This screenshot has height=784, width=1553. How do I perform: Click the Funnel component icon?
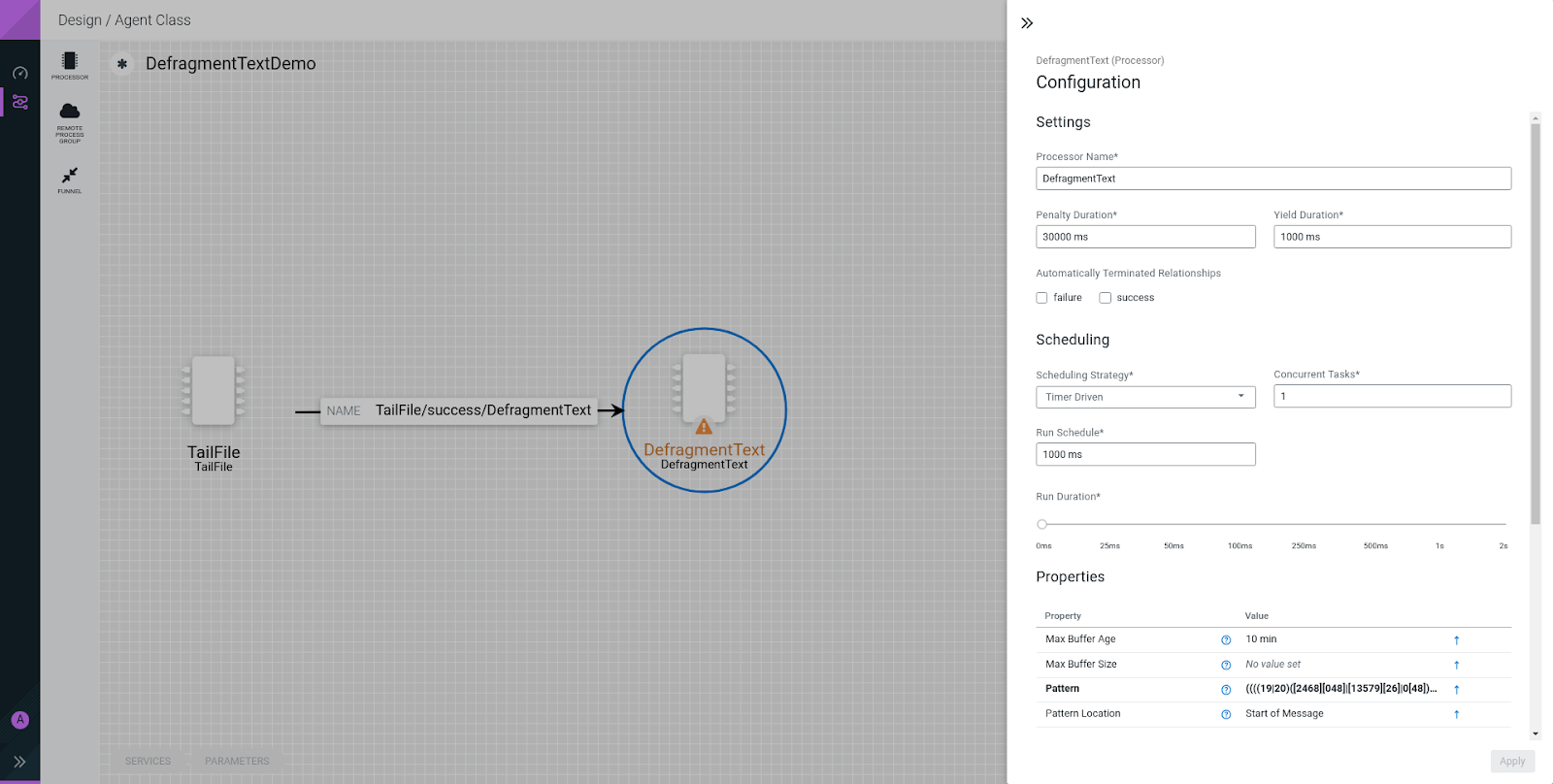point(69,176)
